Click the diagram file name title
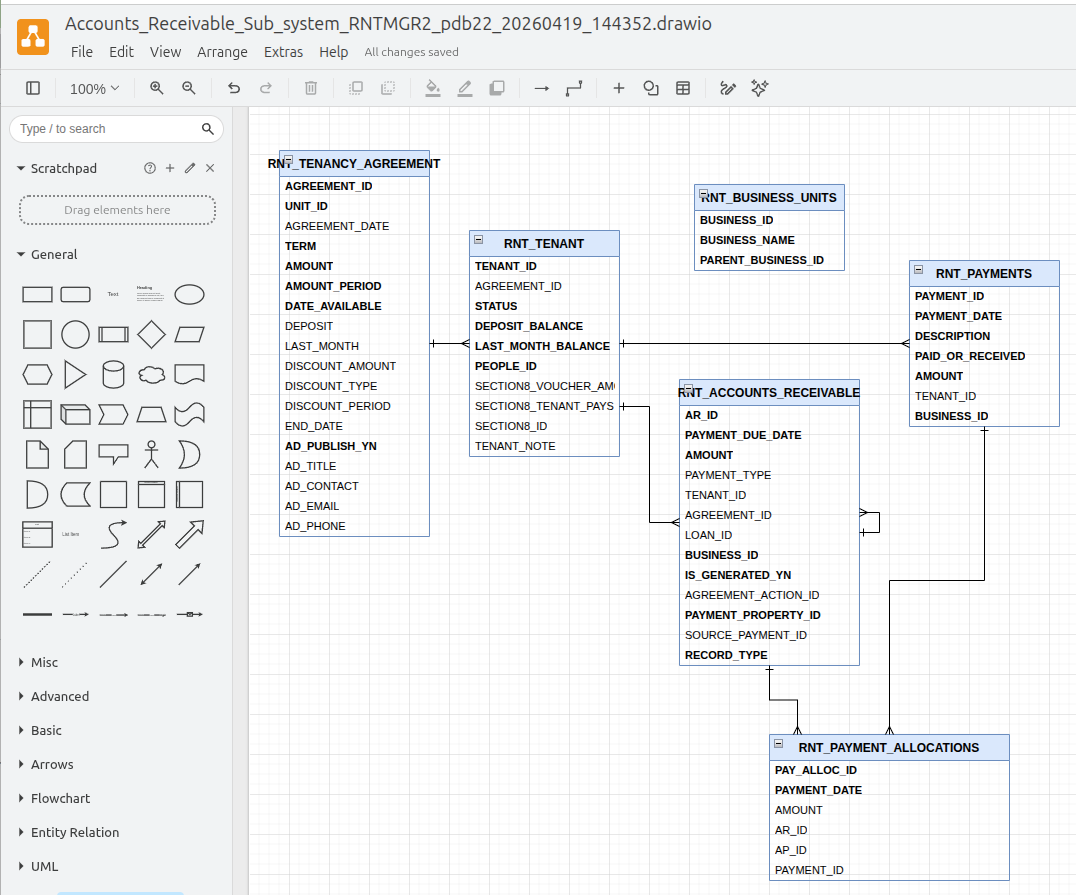Image resolution: width=1076 pixels, height=895 pixels. point(388,24)
